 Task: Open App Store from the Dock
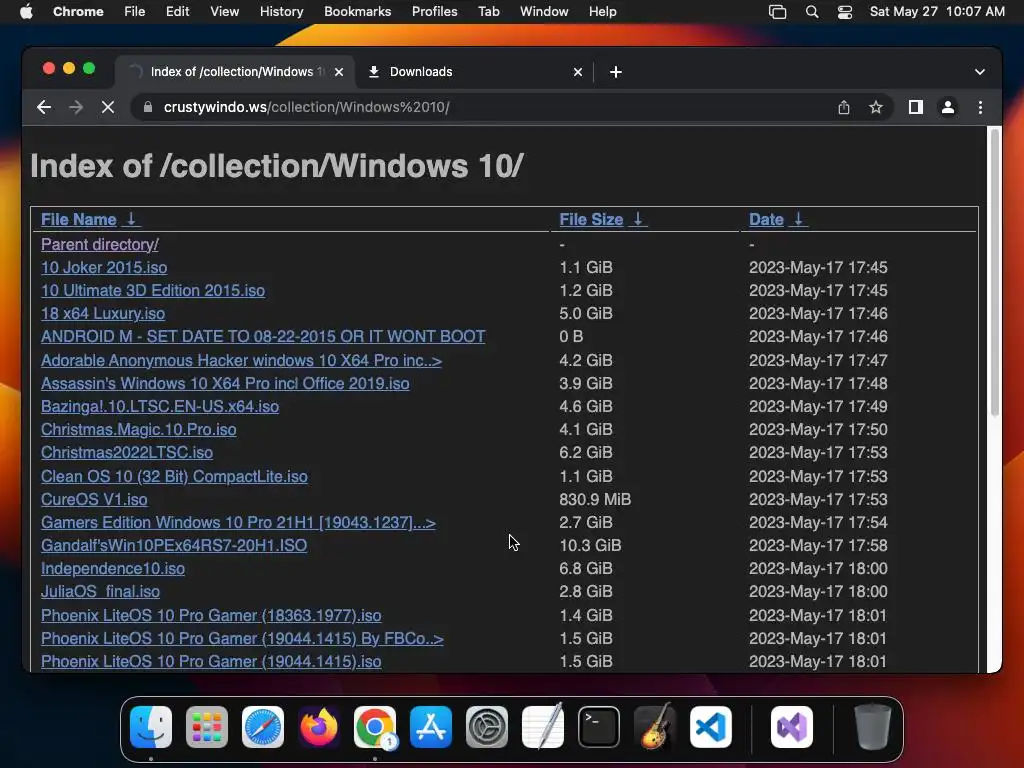[x=431, y=727]
